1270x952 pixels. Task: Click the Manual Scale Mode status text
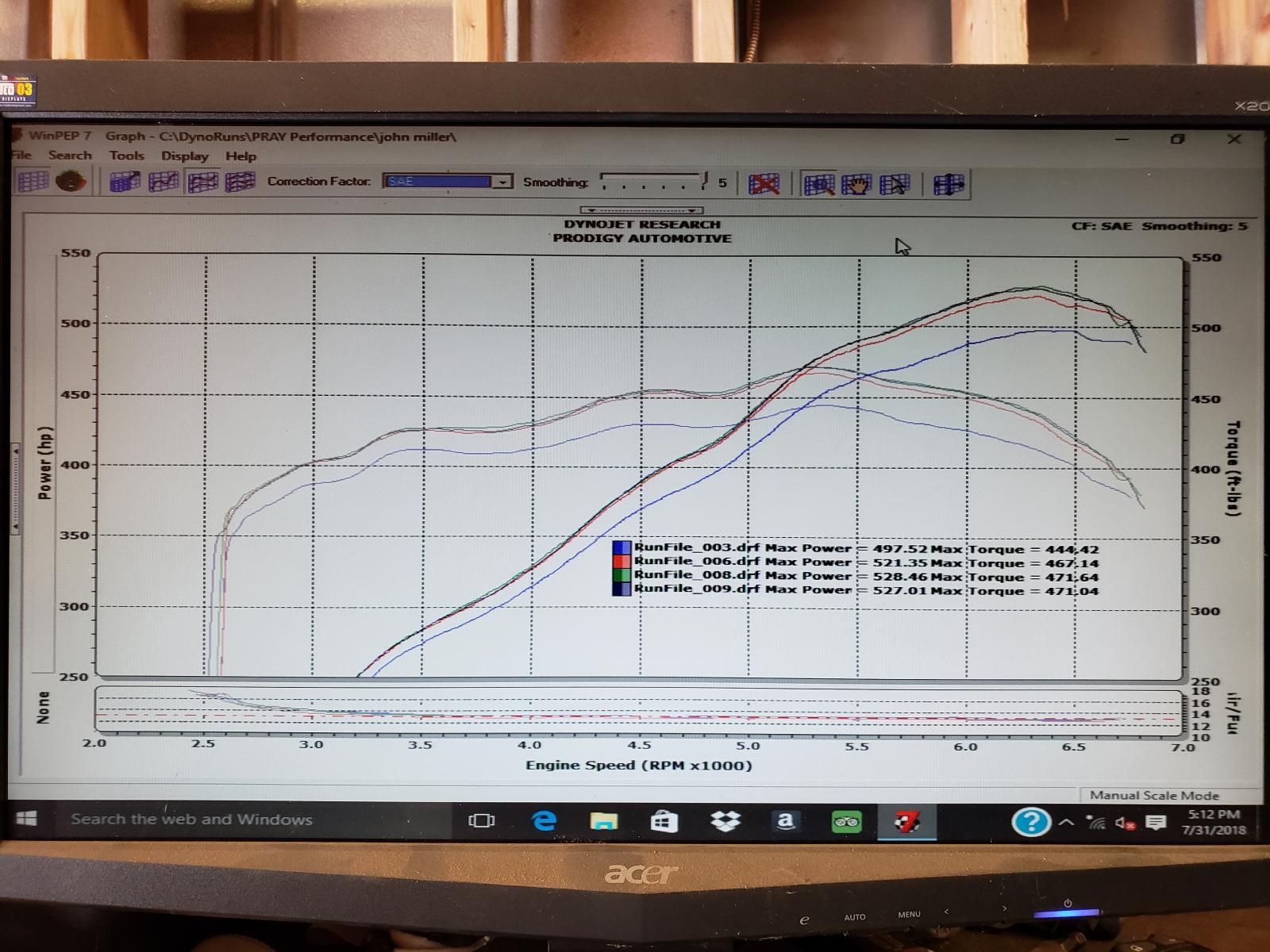pyautogui.click(x=1154, y=795)
